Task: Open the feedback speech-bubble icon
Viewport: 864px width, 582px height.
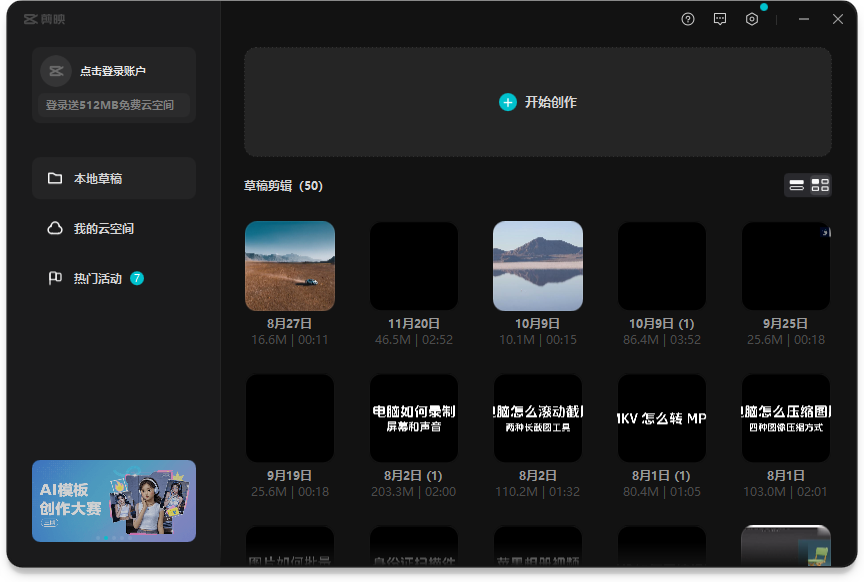Action: (720, 18)
